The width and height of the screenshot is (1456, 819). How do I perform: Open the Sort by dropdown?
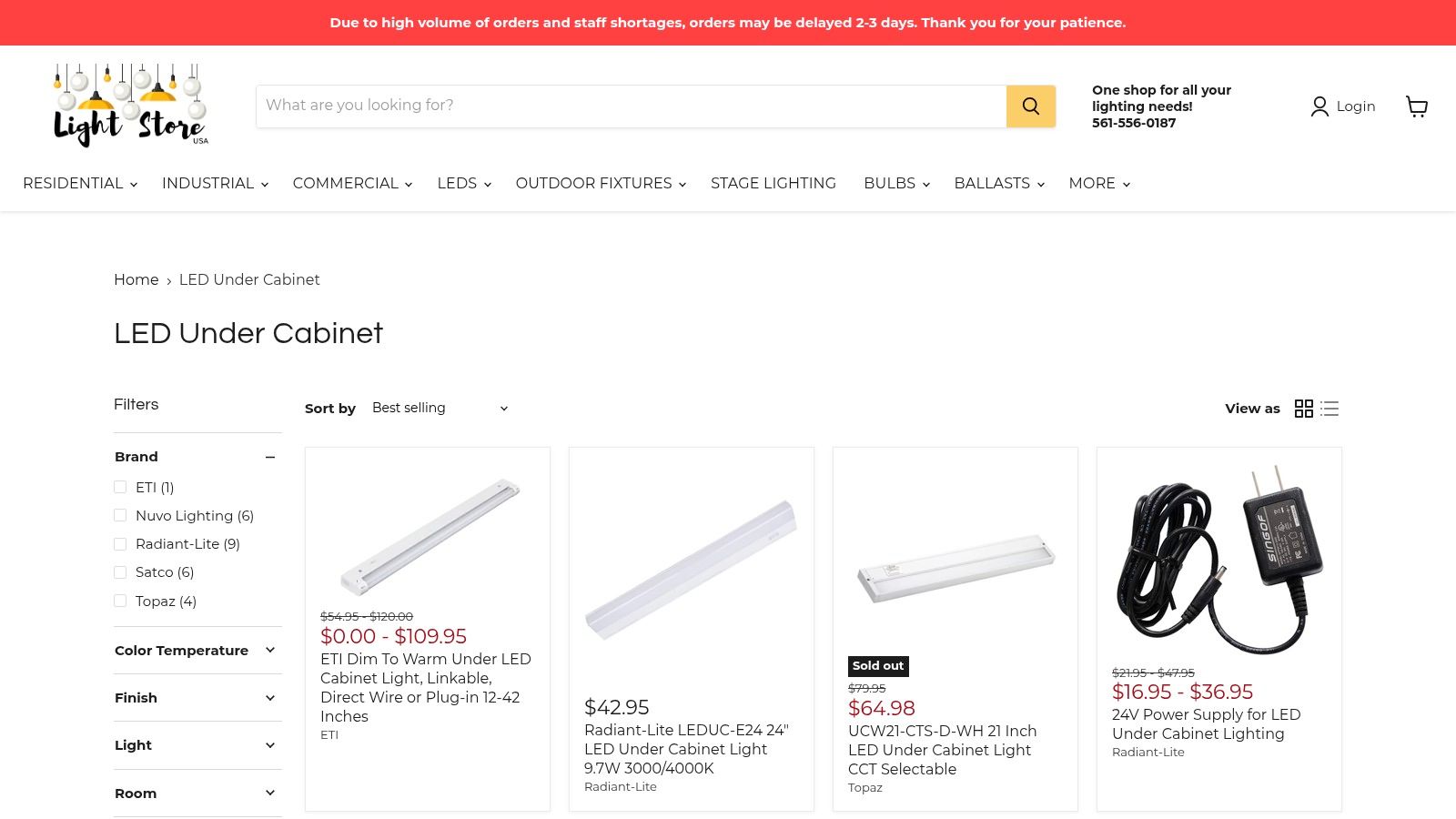point(440,408)
